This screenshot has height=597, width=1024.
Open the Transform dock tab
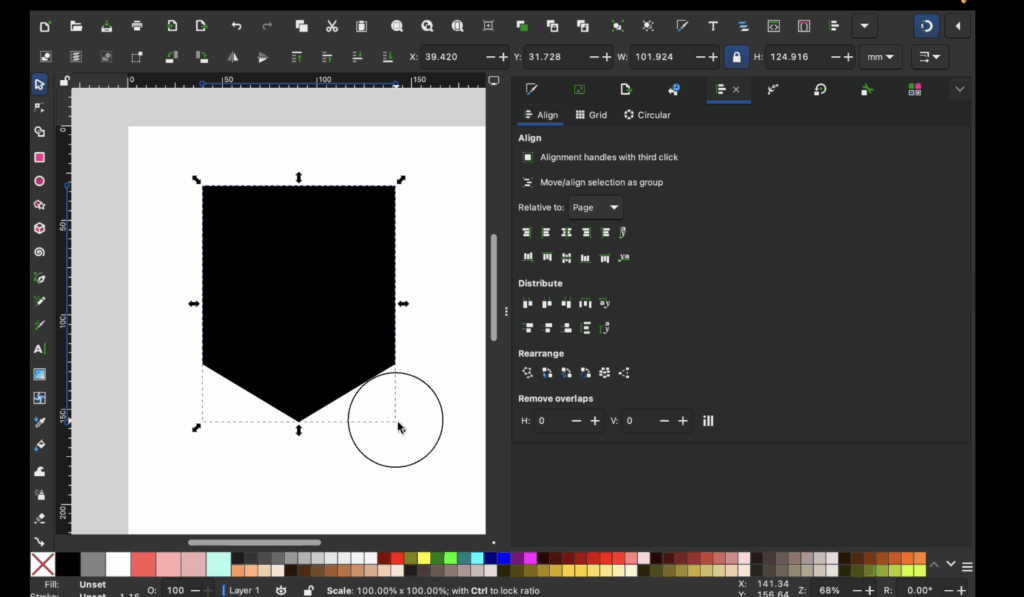(820, 89)
